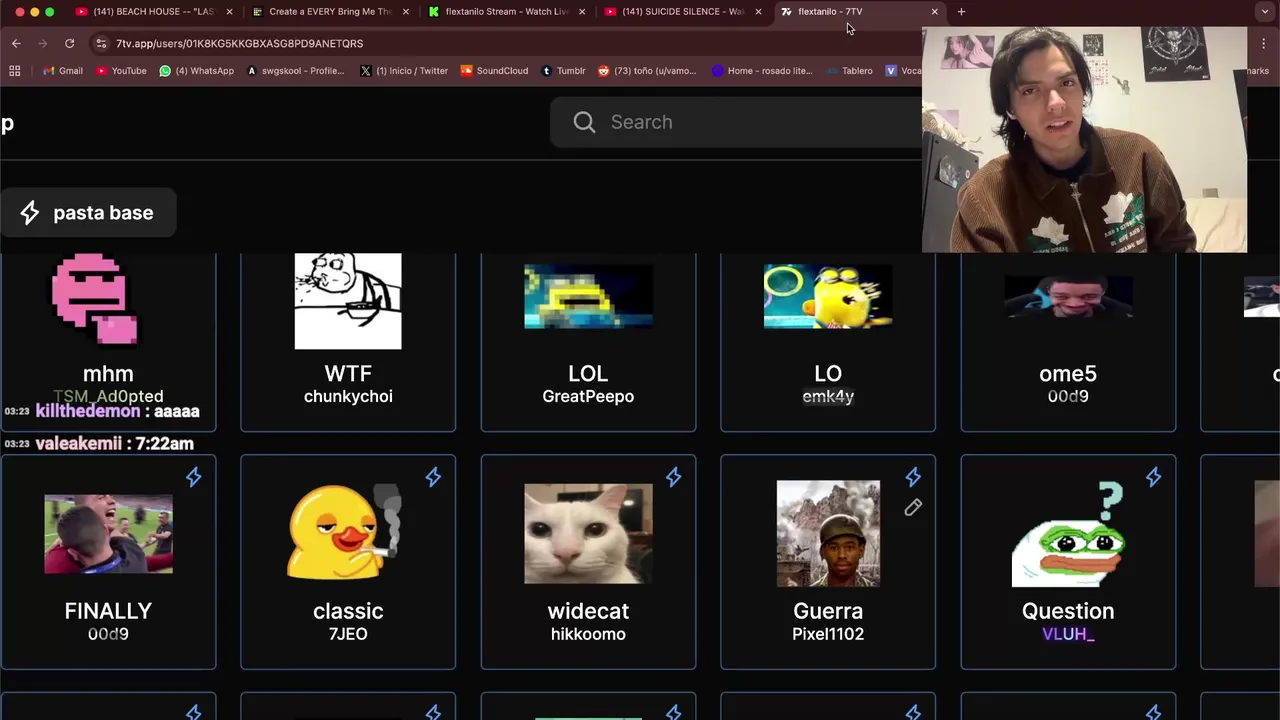Click the lightning icon beside pasta base
This screenshot has width=1280, height=720.
[x=30, y=212]
